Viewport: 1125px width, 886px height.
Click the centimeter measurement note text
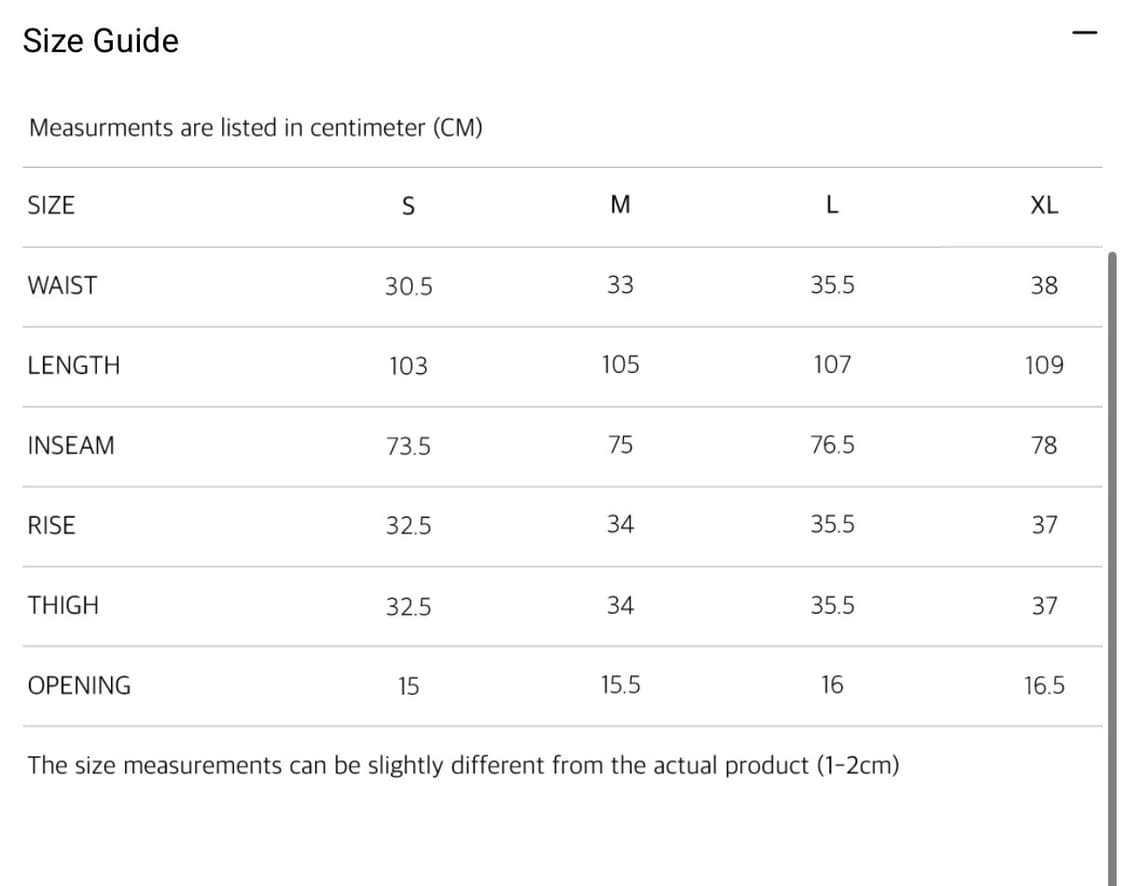pos(255,128)
